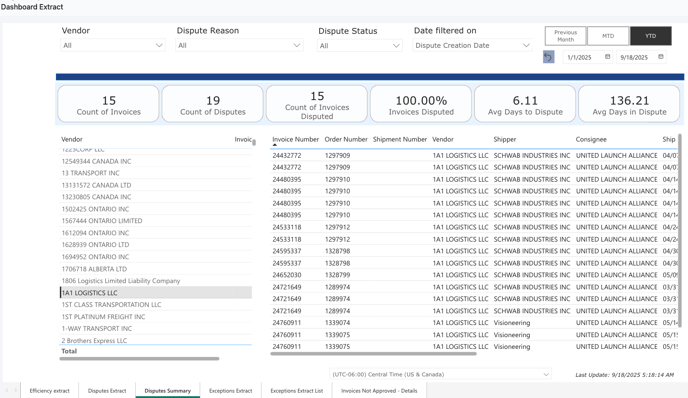Click the Count of Disputes card
Viewport: 688px width, 398px height.
tap(213, 104)
